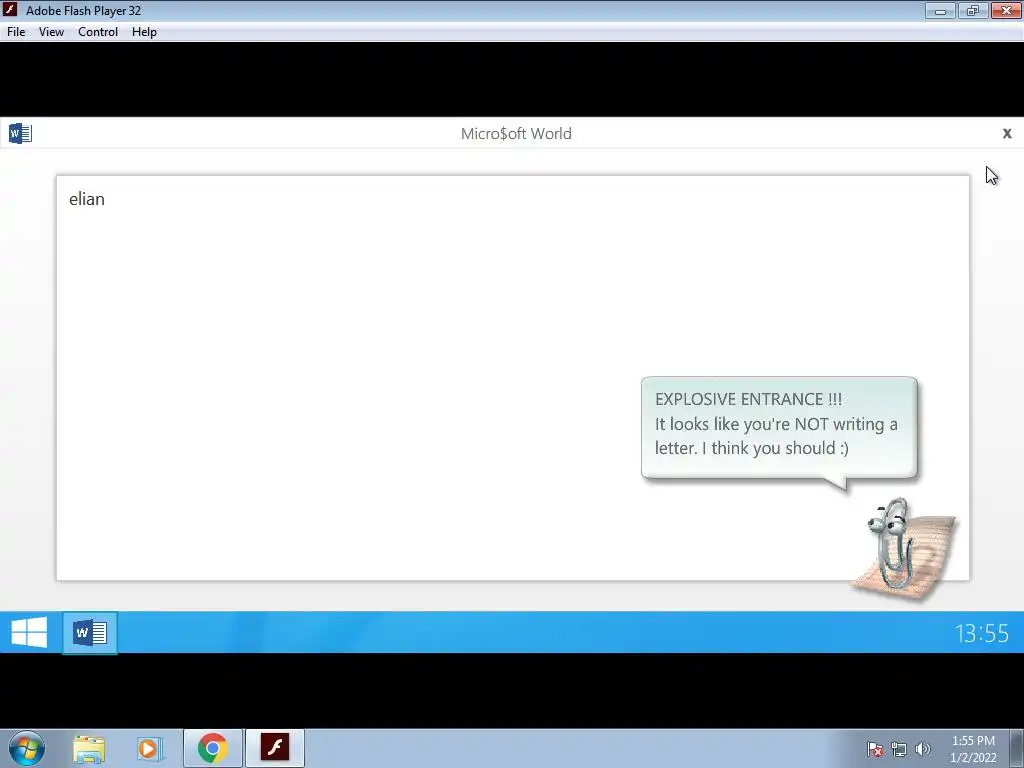Screen dimensions: 1024x768
Task: Close the Micro$oft World window with the x button
Action: pos(1007,133)
